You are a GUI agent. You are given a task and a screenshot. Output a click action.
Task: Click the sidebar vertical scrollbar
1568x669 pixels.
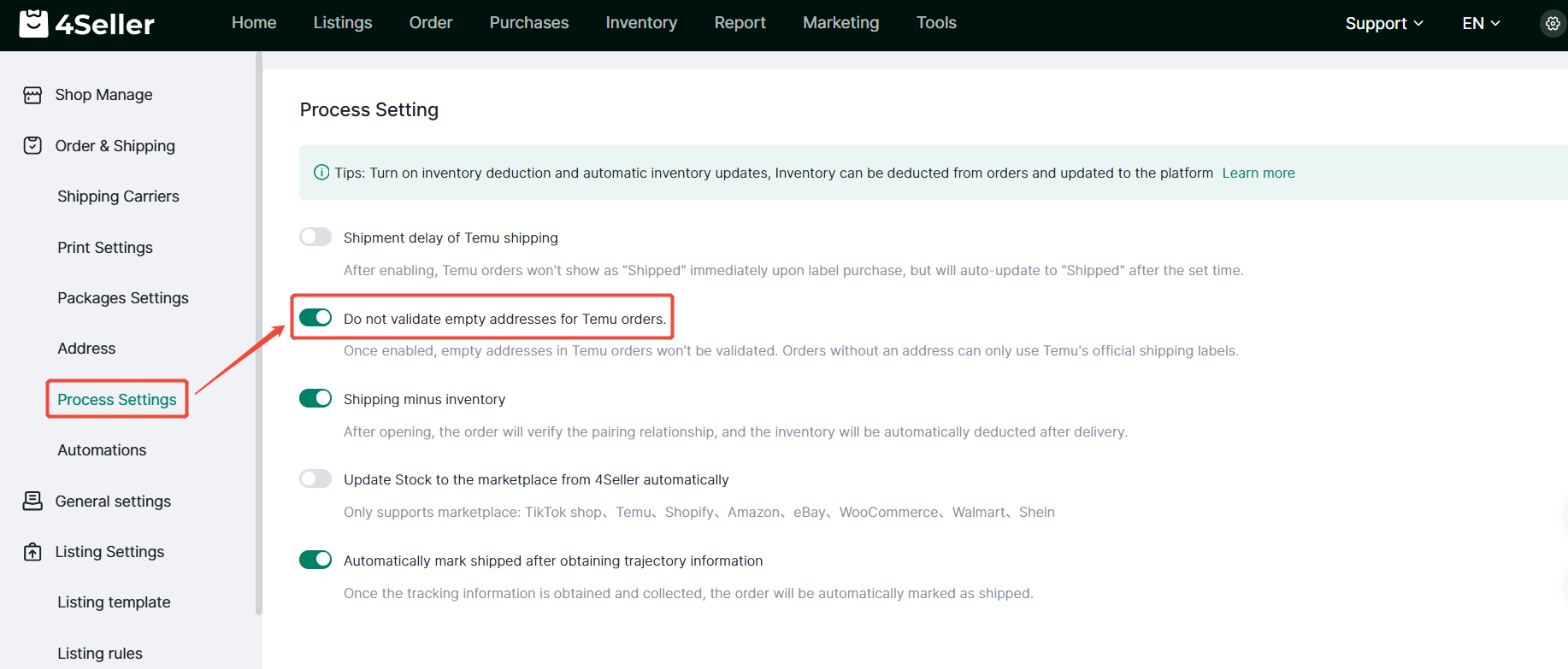[258, 333]
